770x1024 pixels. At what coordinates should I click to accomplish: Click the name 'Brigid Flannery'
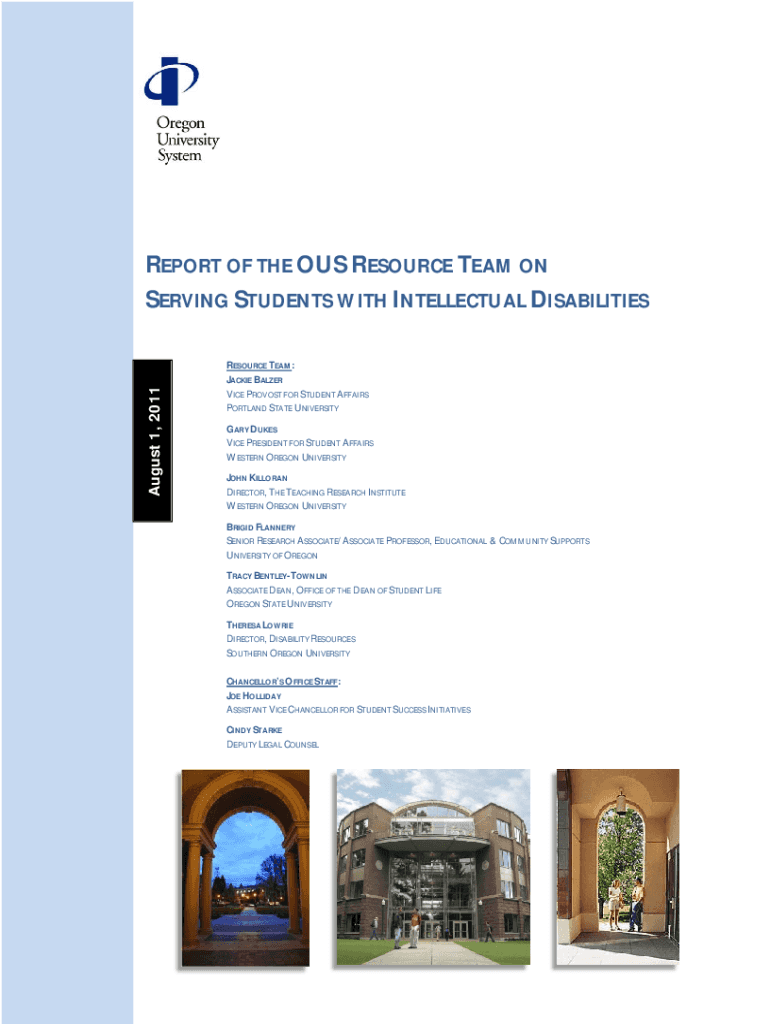point(261,526)
